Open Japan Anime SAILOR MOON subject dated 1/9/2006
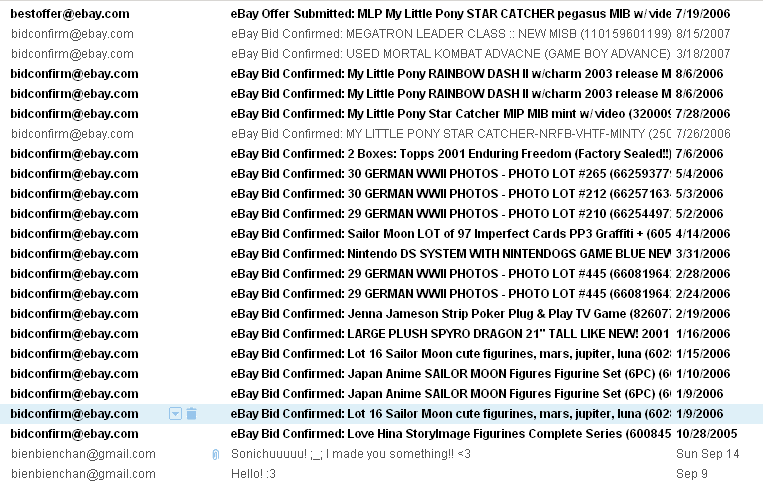Screen dimensions: 763x484 click(x=451, y=394)
